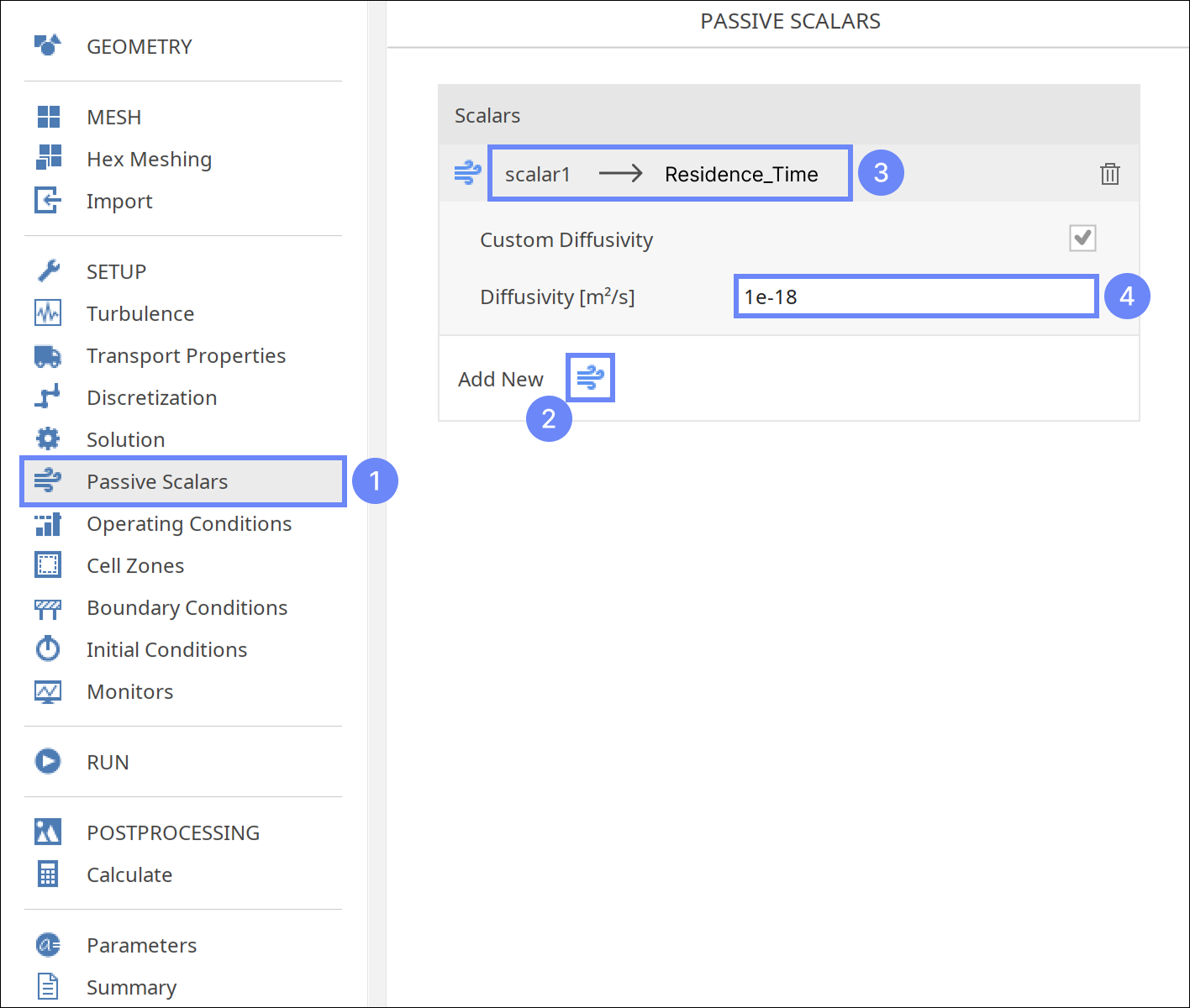The image size is (1190, 1008).
Task: Click the Solution gear icon
Action: click(48, 439)
